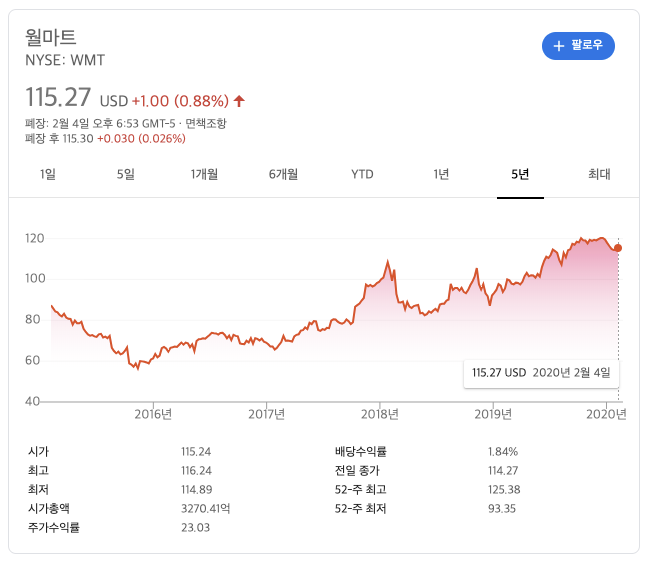Show the 최대 maximum range chart
This screenshot has width=648, height=563.
(x=599, y=174)
